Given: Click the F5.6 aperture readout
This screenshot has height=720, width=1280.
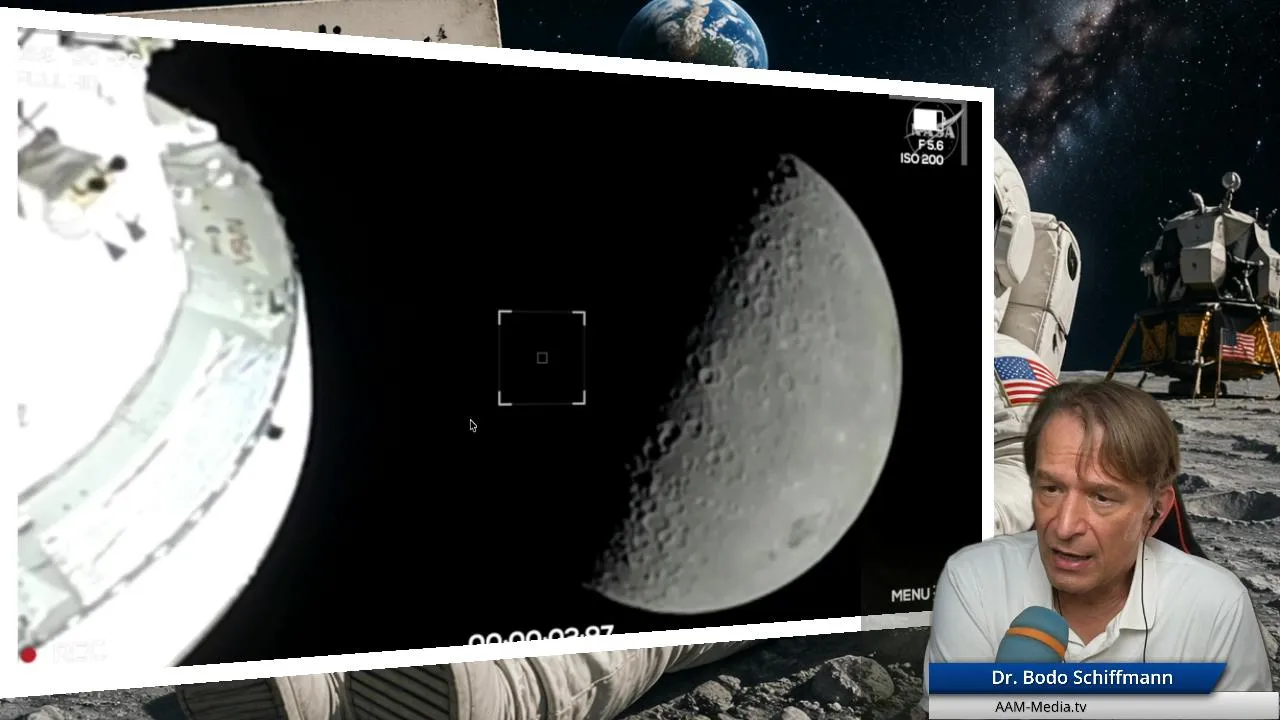Looking at the screenshot, I should pos(930,145).
